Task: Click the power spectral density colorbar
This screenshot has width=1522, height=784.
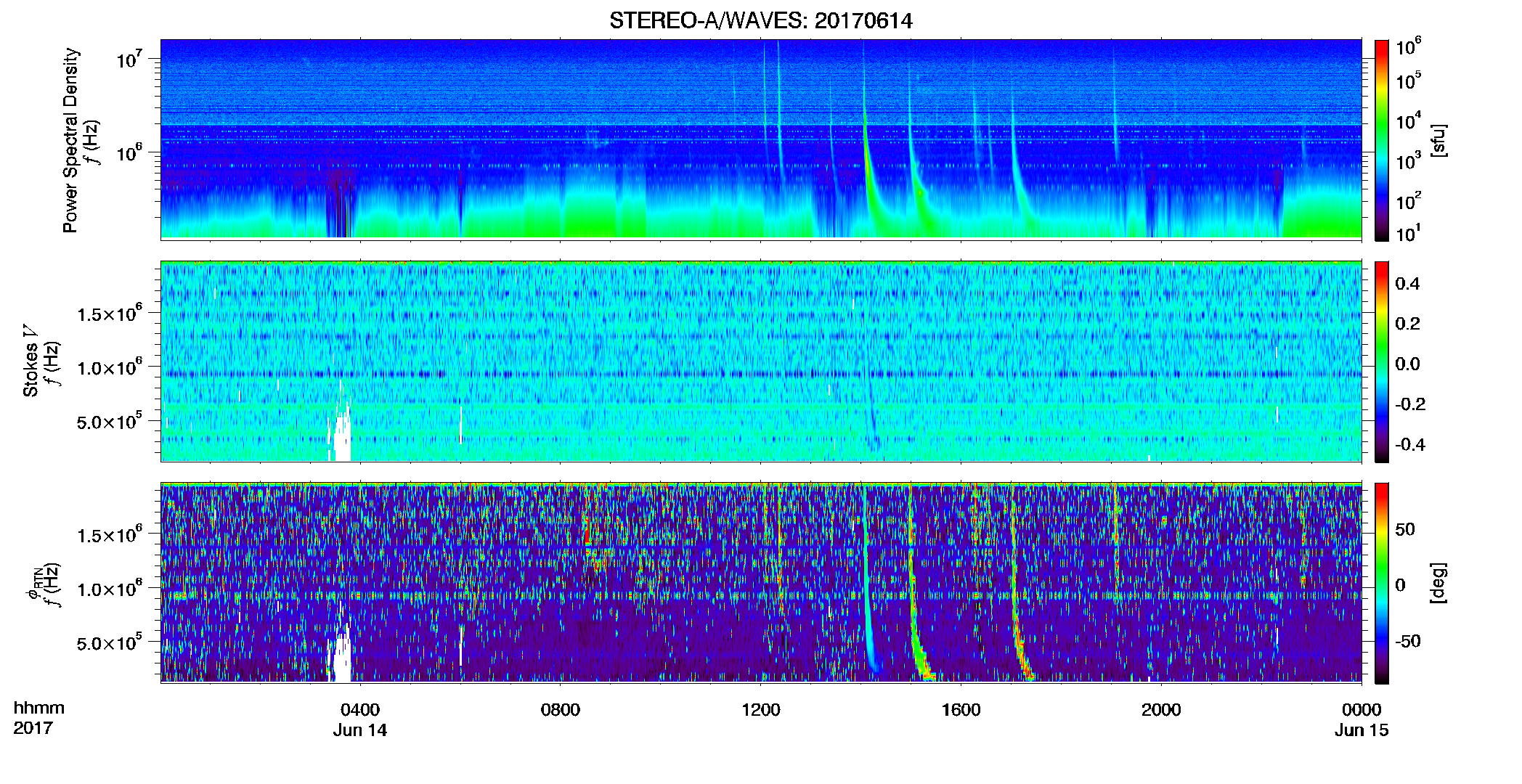Action: pos(1382,140)
